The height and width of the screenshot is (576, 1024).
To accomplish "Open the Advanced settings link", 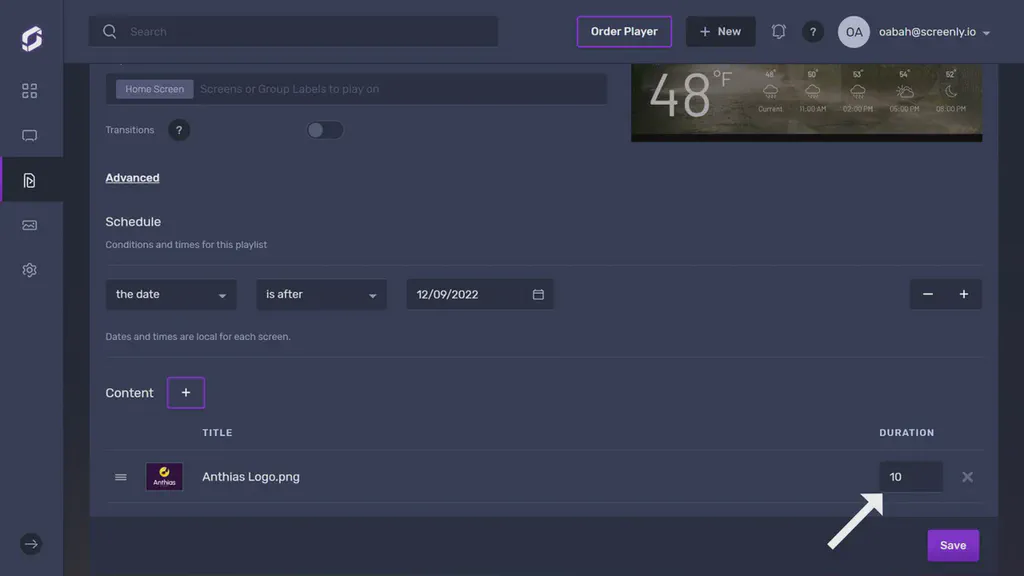I will click(132, 178).
